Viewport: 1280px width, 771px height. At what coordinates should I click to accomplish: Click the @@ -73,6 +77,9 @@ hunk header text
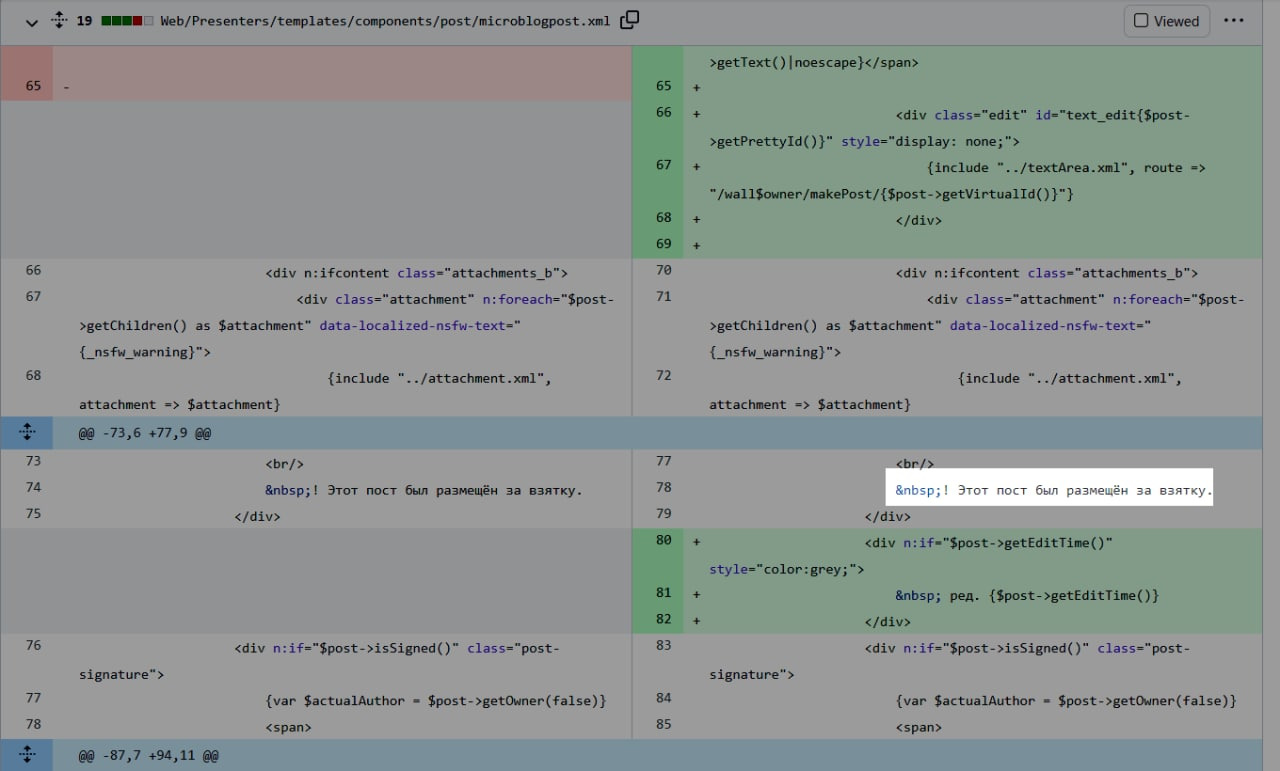145,433
